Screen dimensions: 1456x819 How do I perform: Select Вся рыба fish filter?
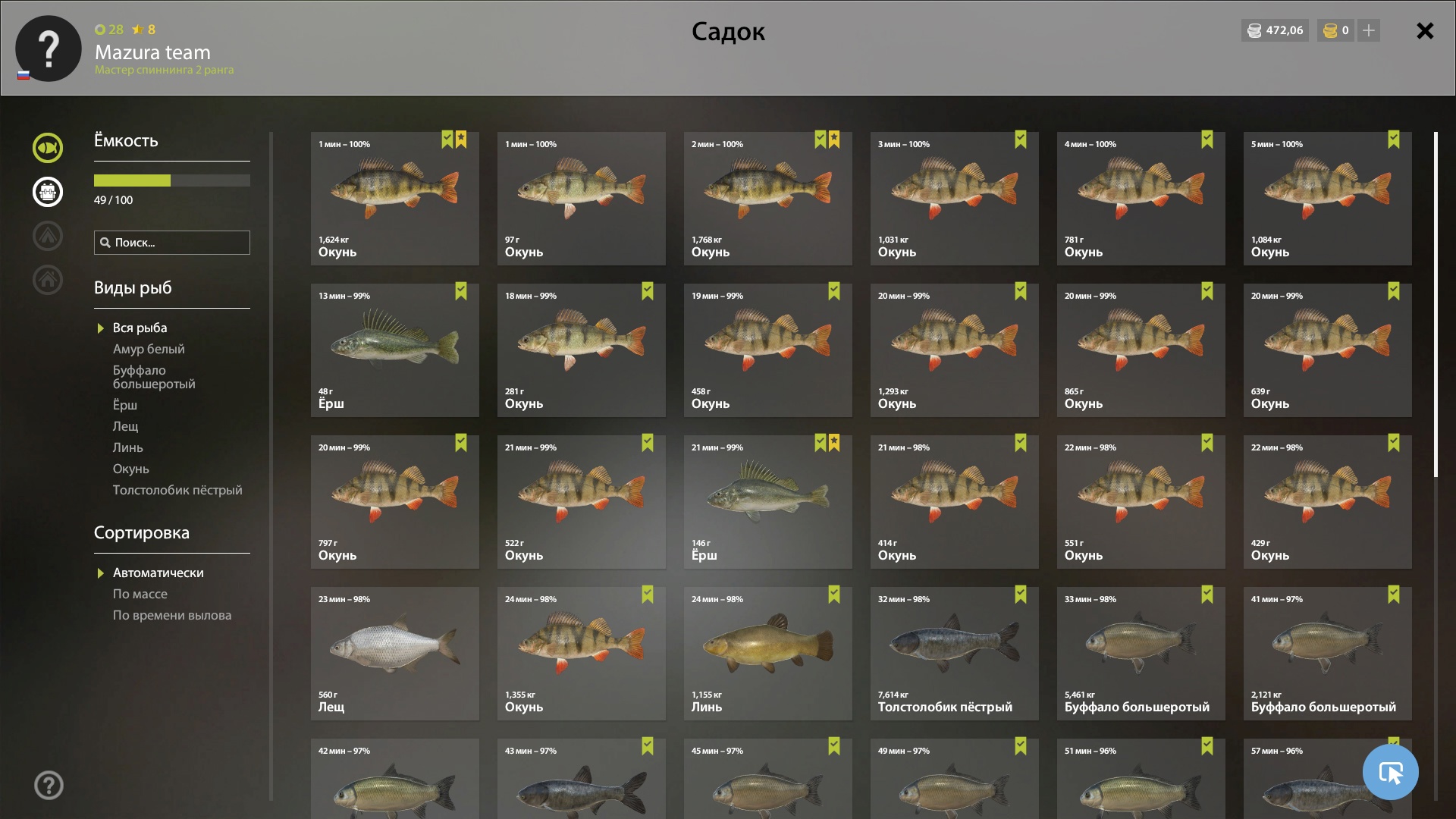[140, 328]
